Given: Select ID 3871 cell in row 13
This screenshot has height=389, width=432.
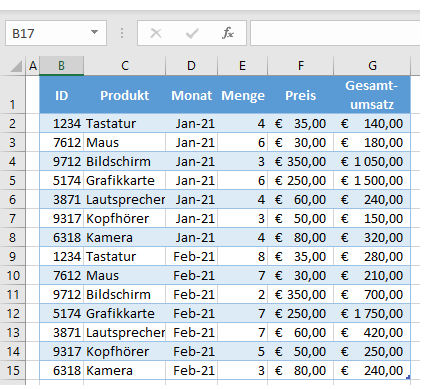Looking at the screenshot, I should pos(61,332).
